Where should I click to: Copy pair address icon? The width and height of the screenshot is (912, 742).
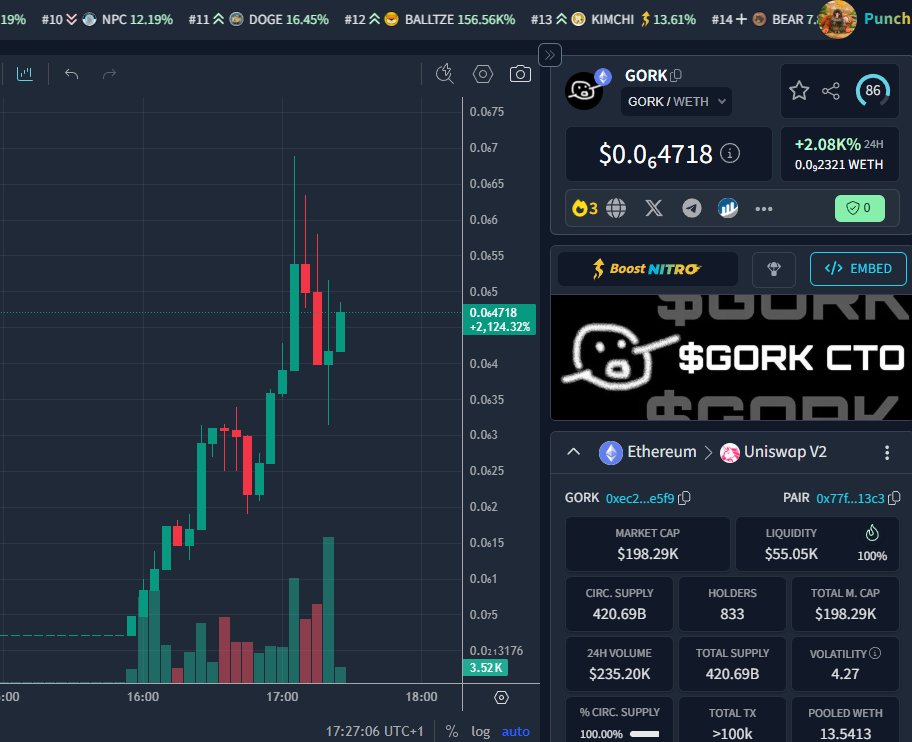pos(895,498)
